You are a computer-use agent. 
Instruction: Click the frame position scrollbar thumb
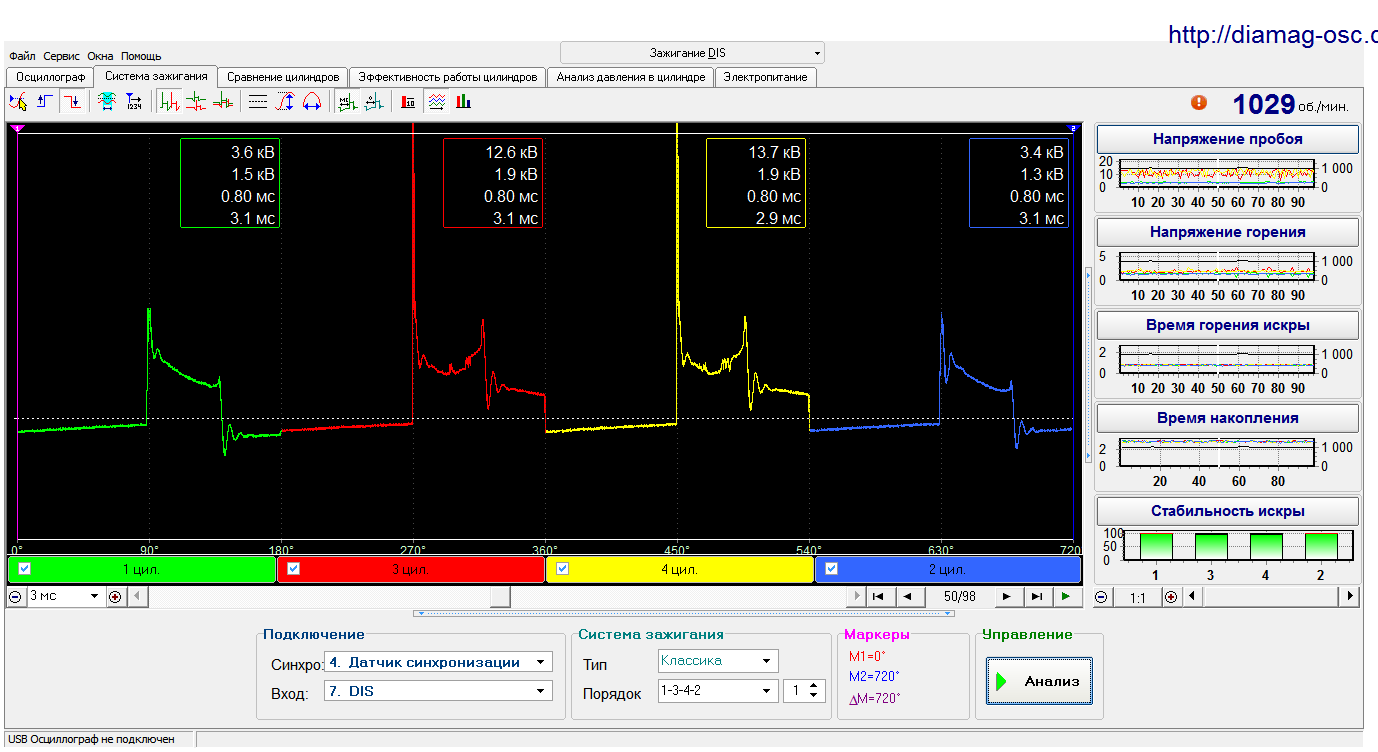pyautogui.click(x=500, y=596)
